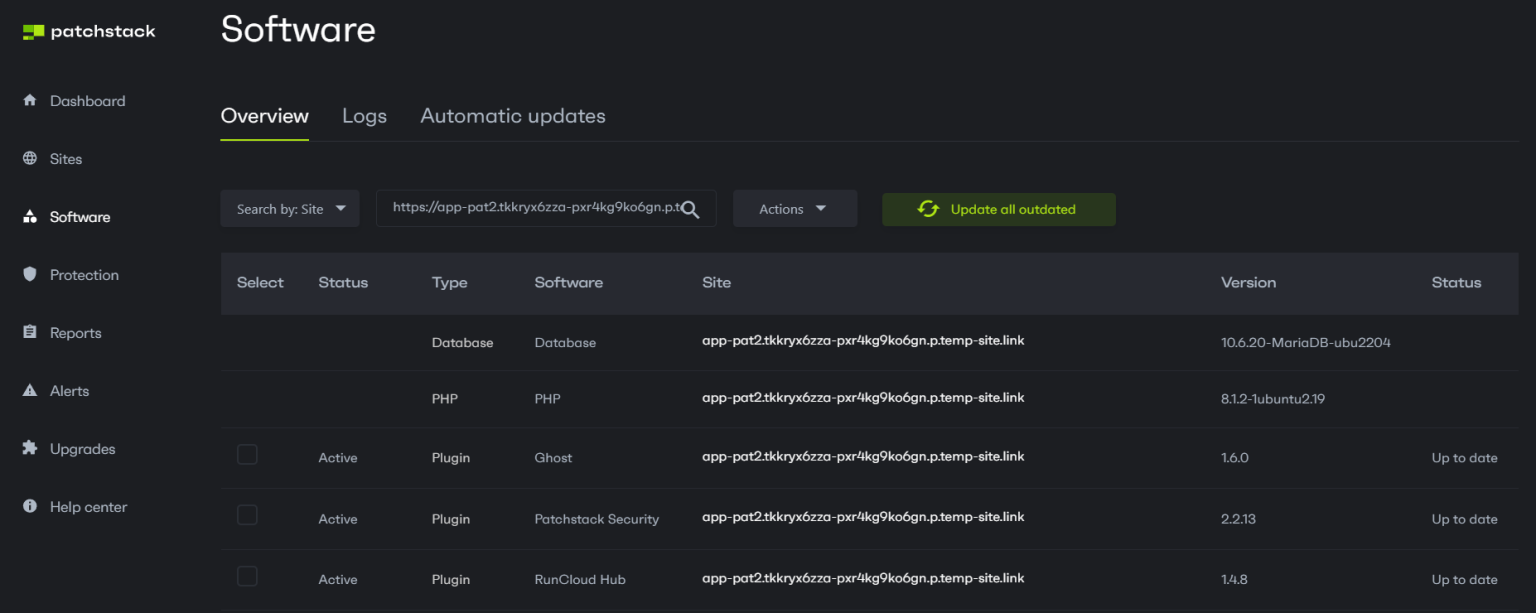The width and height of the screenshot is (1536, 613).
Task: Switch to the Logs tab
Action: [x=364, y=116]
